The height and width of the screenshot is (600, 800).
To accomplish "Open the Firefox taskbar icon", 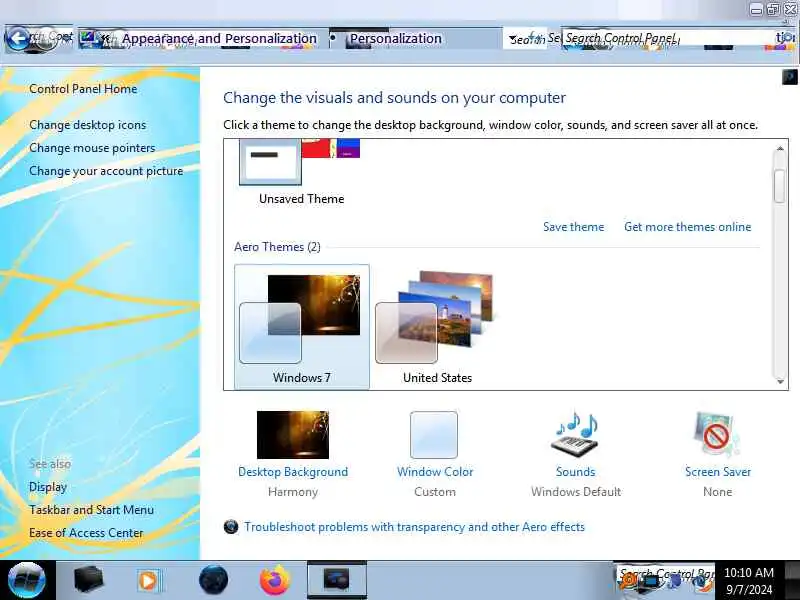I will click(274, 580).
